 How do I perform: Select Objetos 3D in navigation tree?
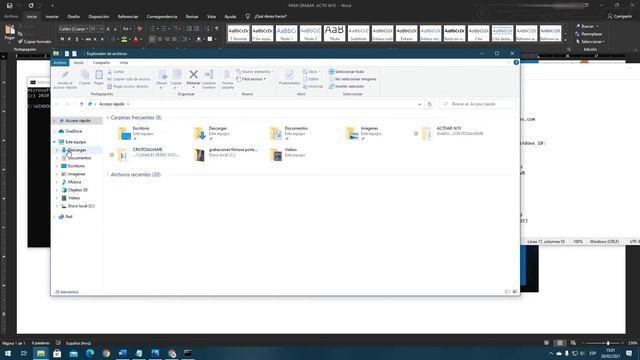[x=78, y=190]
